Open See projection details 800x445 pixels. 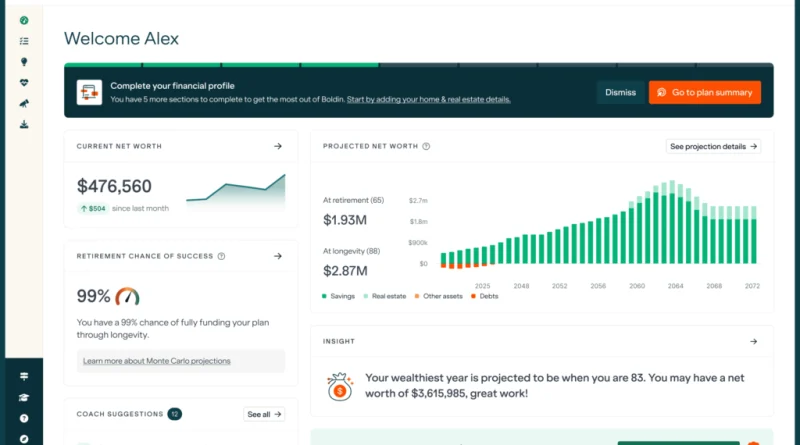713,146
